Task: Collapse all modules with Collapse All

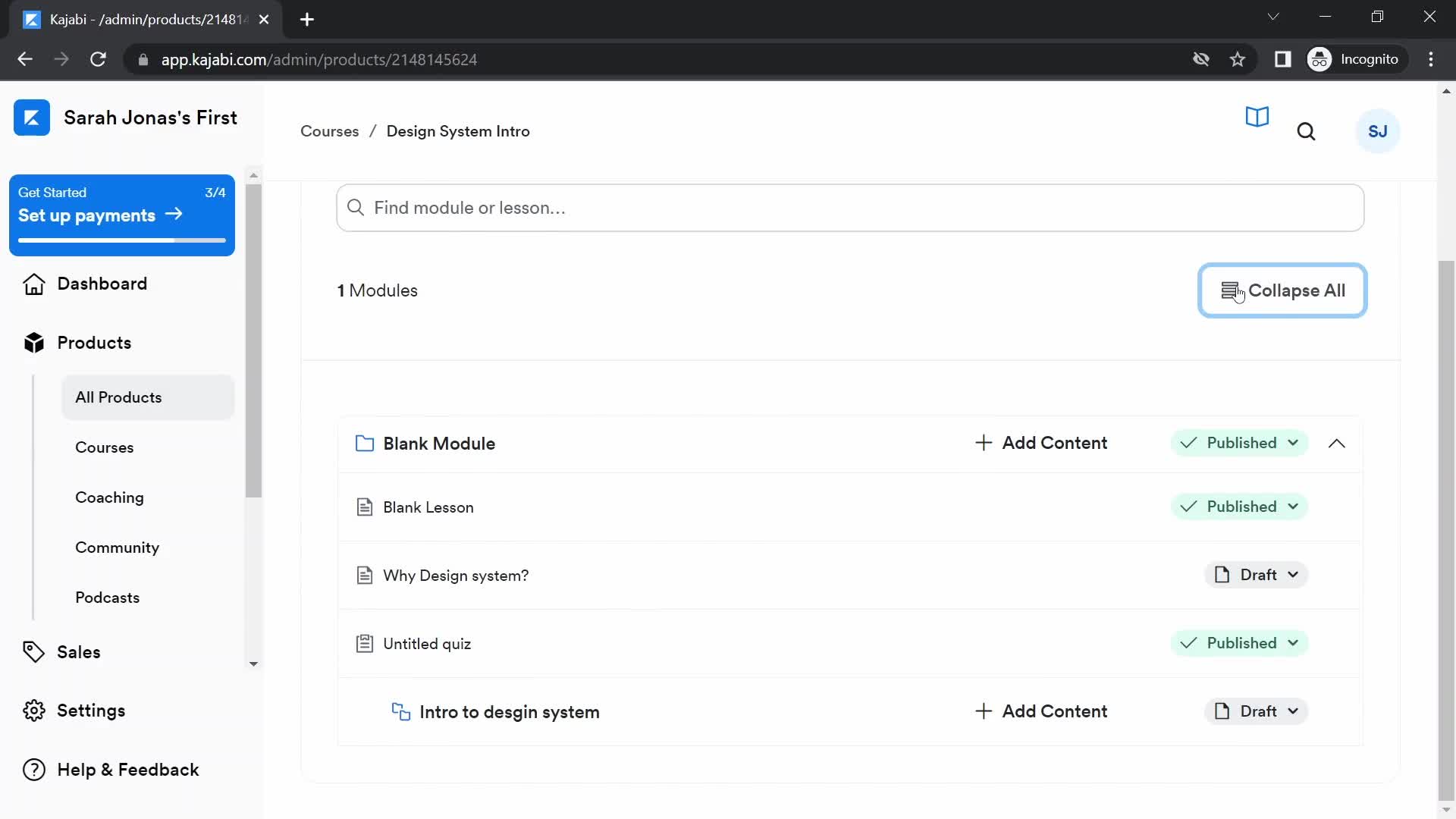Action: pyautogui.click(x=1282, y=290)
